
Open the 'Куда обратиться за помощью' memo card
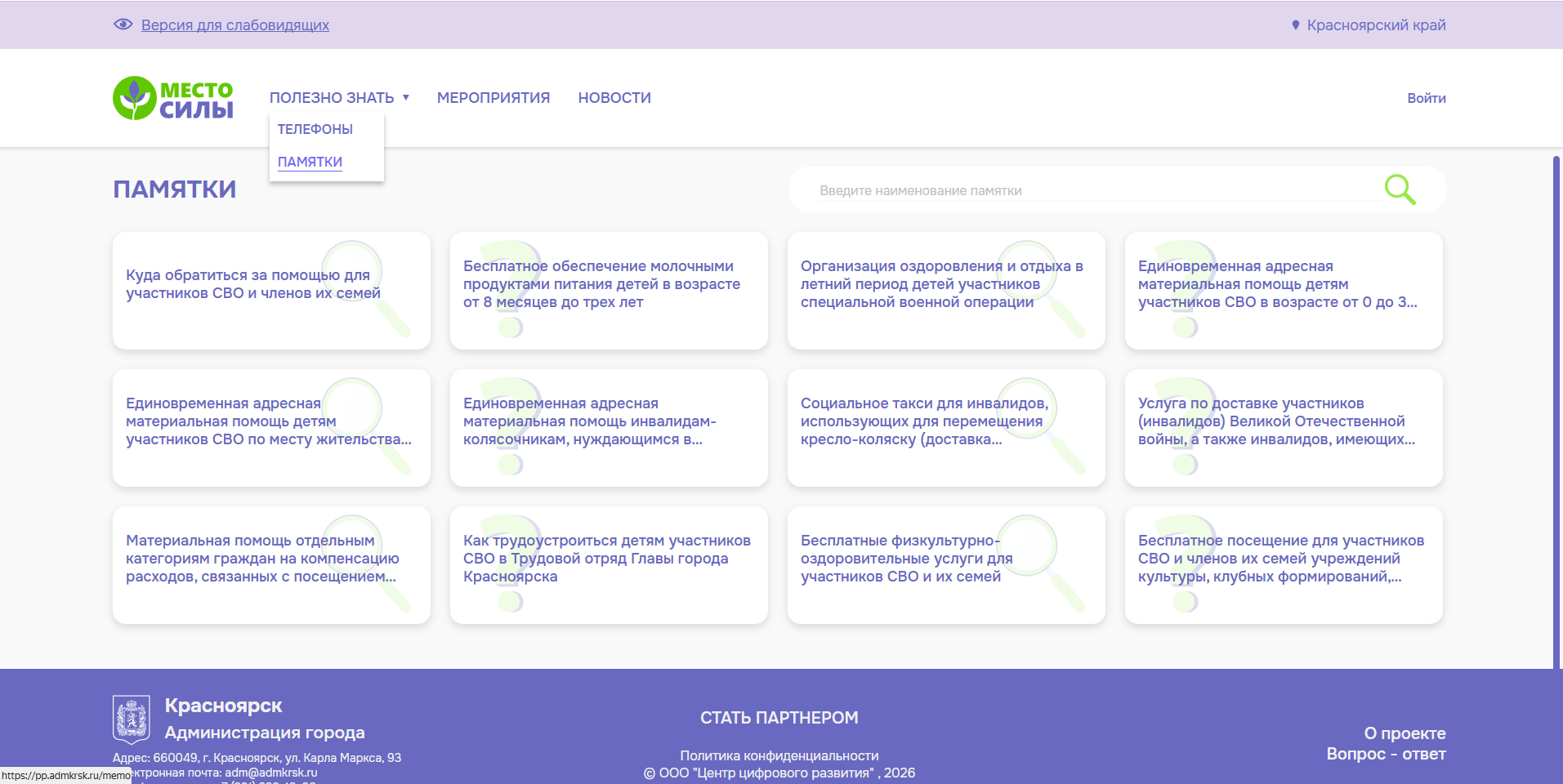tap(271, 291)
